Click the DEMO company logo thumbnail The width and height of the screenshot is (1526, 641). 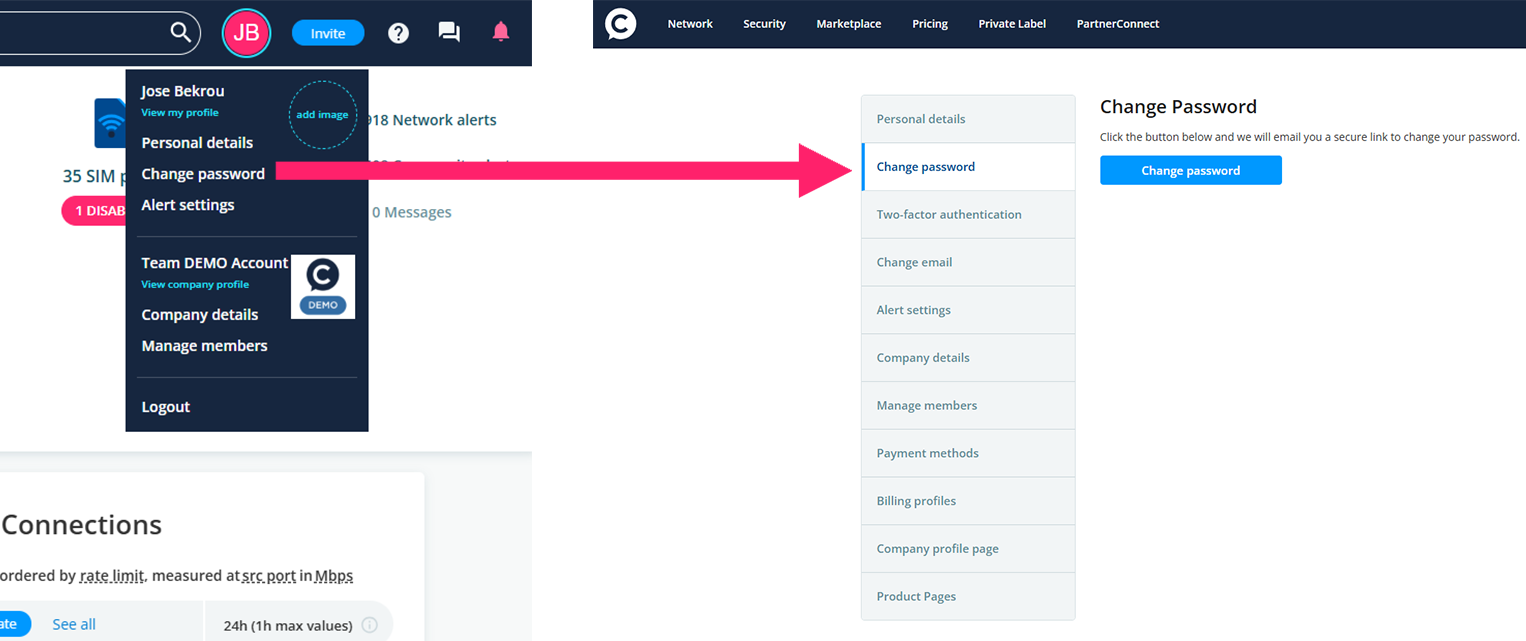click(x=323, y=287)
